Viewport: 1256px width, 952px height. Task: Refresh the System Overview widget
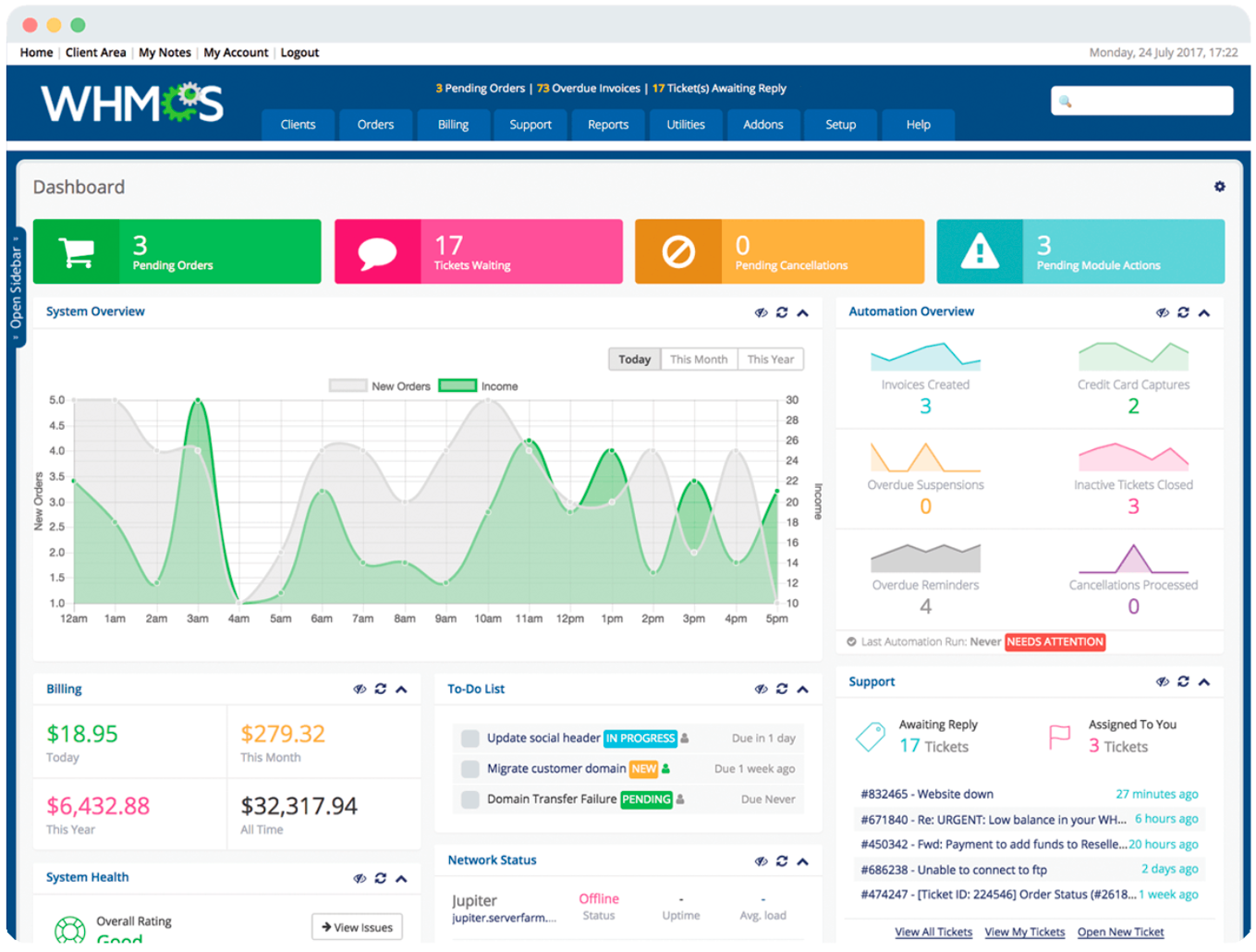(782, 312)
